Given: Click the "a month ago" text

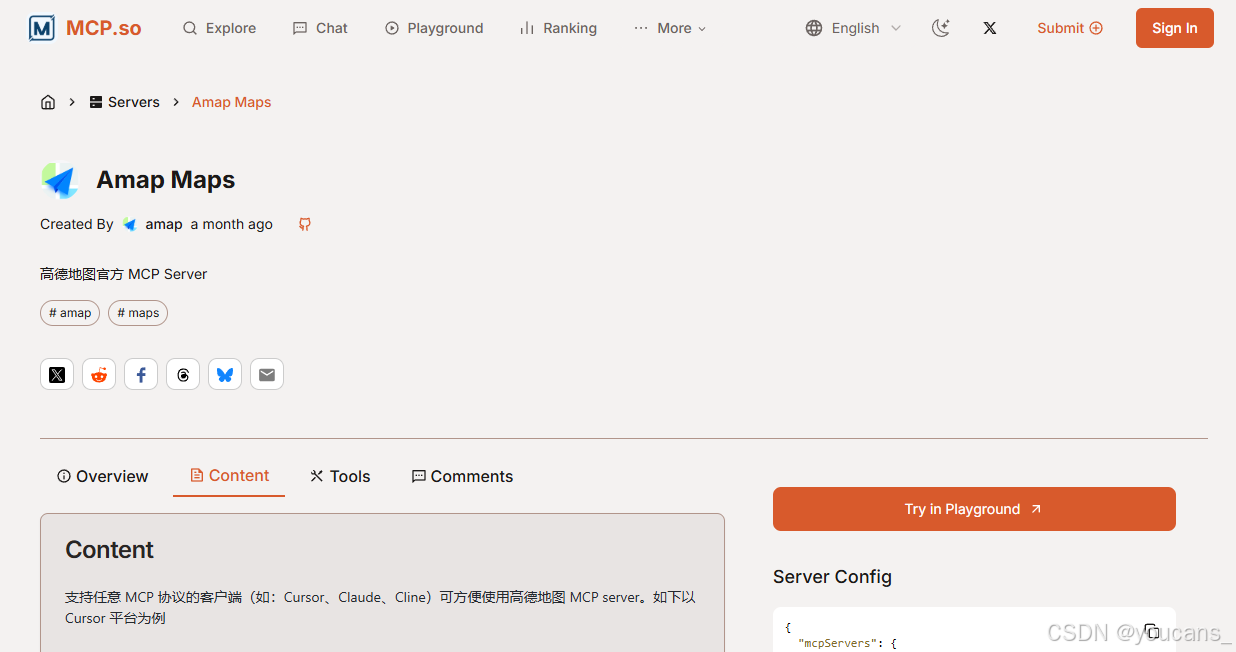Looking at the screenshot, I should (x=232, y=224).
